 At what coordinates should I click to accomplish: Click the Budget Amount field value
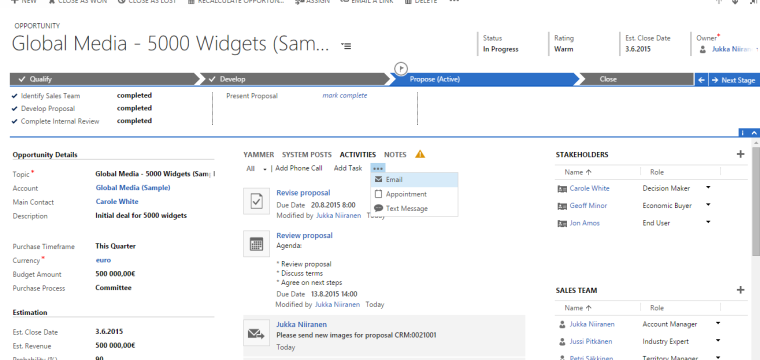115,274
